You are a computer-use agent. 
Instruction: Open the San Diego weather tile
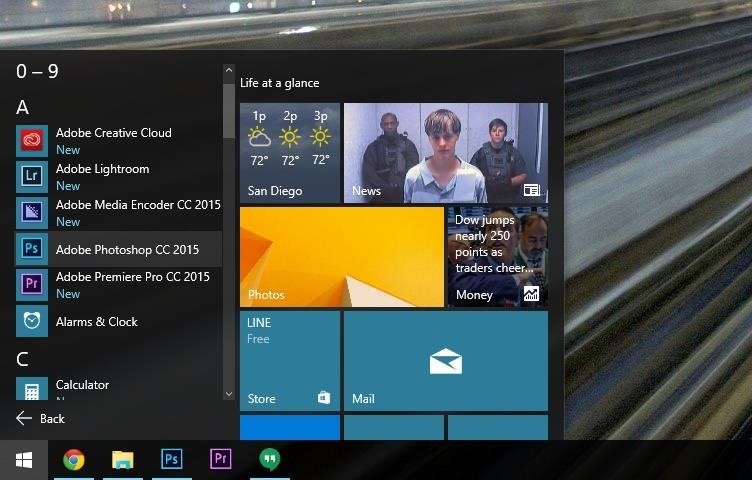[290, 153]
